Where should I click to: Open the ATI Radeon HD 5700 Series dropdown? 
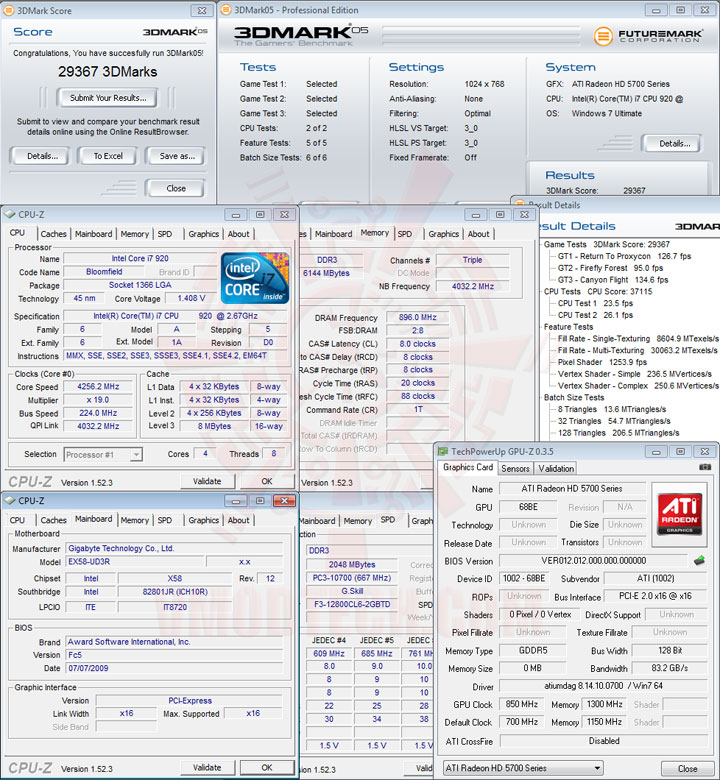523,768
